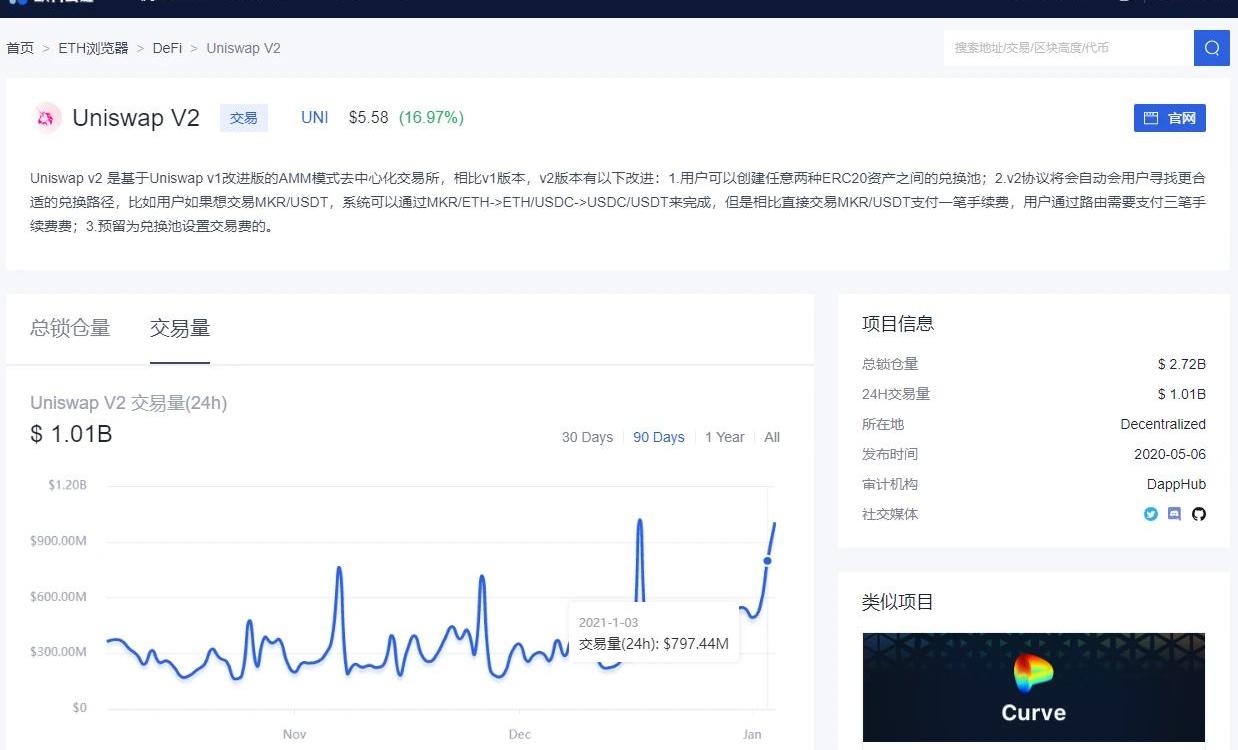1238x750 pixels.
Task: Switch to the 总锁仓量 tab
Action: click(70, 328)
